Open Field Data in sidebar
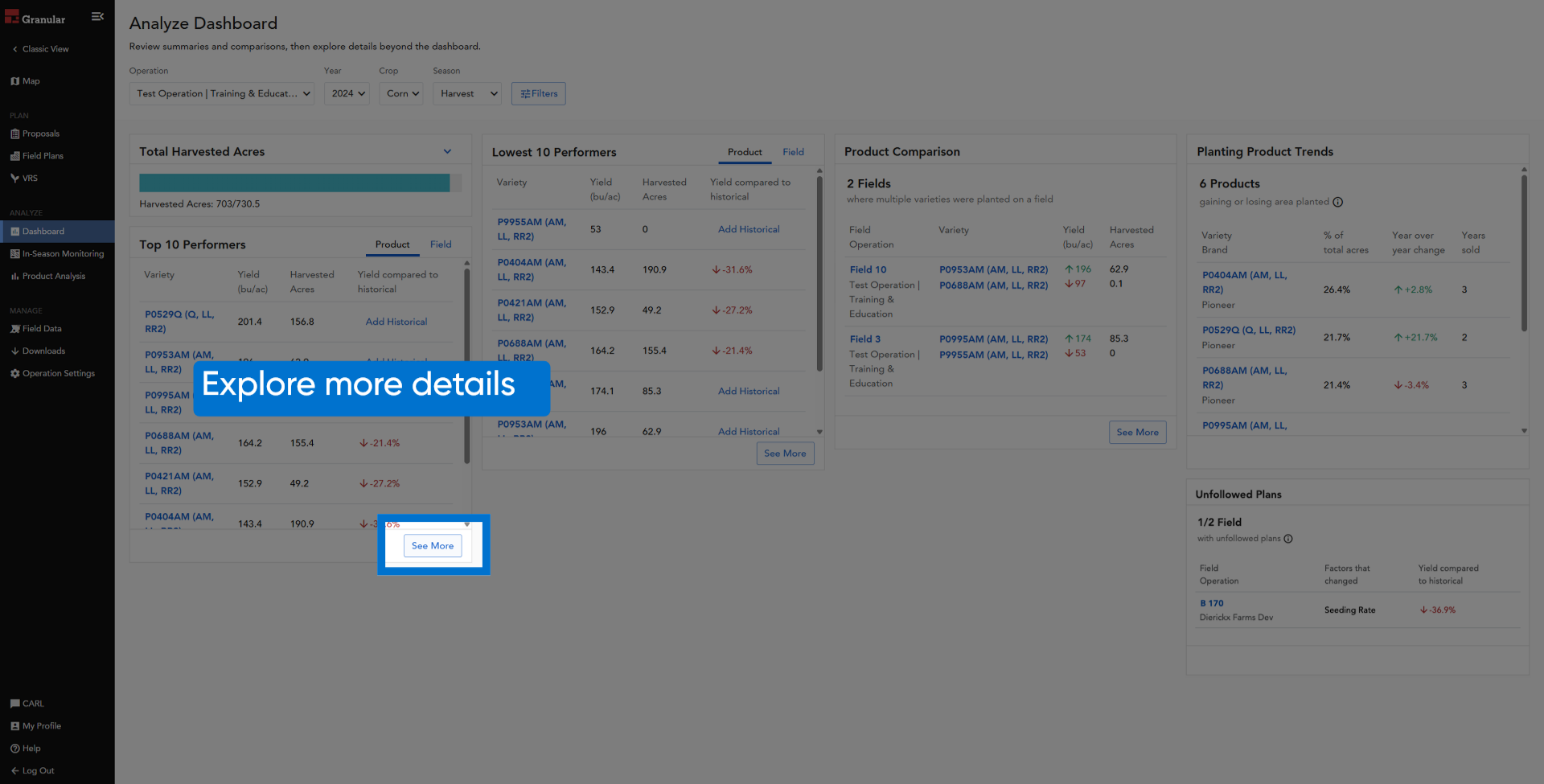1544x784 pixels. (36, 329)
